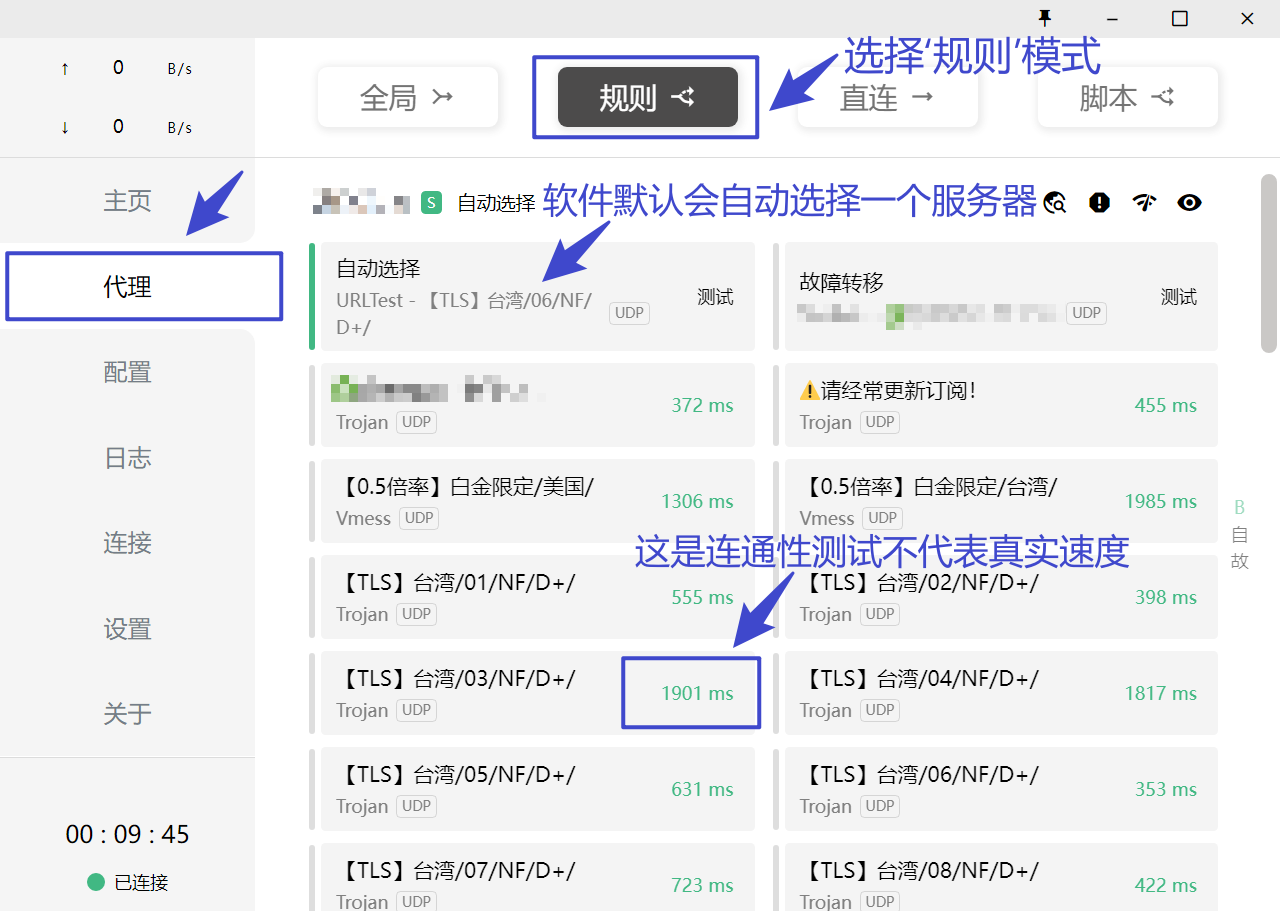Collapse the 自动选择 proxy group header
This screenshot has width=1280, height=911.
point(496,203)
